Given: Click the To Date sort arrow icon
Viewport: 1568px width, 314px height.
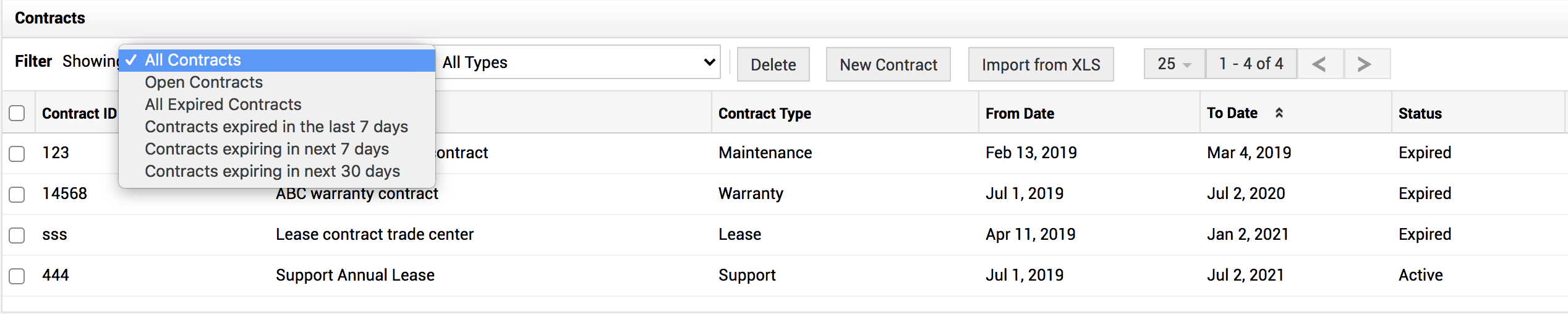Looking at the screenshot, I should click(1279, 113).
